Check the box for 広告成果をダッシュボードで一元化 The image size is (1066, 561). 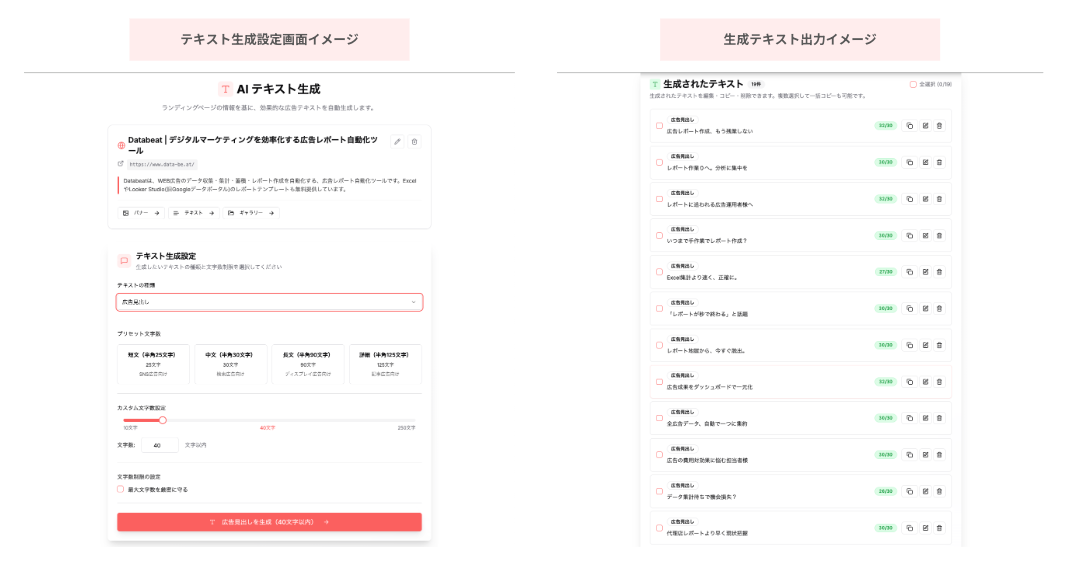coord(659,382)
